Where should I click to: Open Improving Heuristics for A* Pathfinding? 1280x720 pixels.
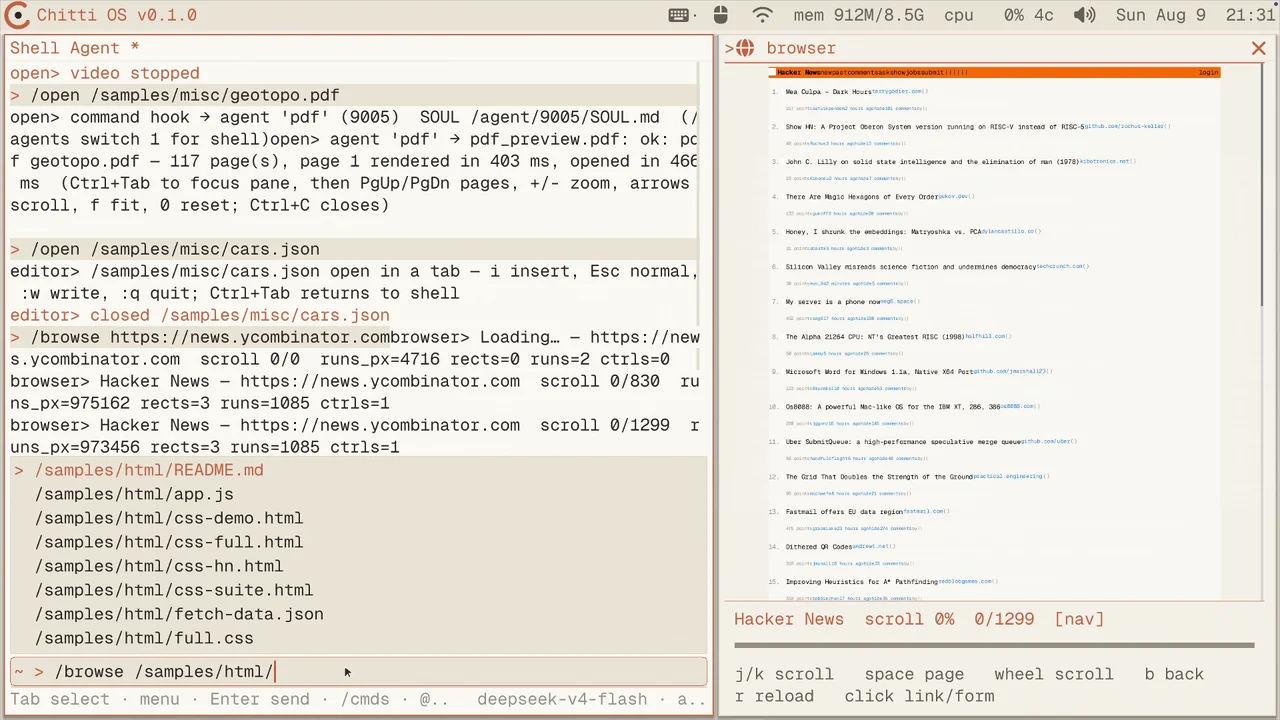[861, 582]
